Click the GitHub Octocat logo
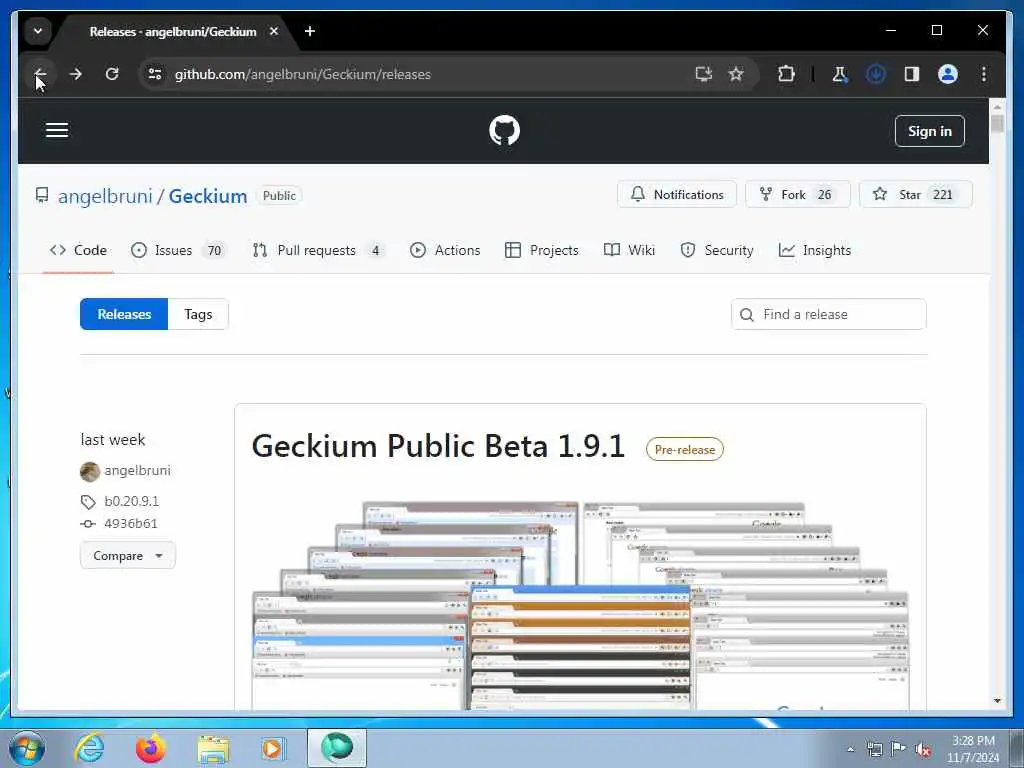The image size is (1024, 768). [504, 131]
